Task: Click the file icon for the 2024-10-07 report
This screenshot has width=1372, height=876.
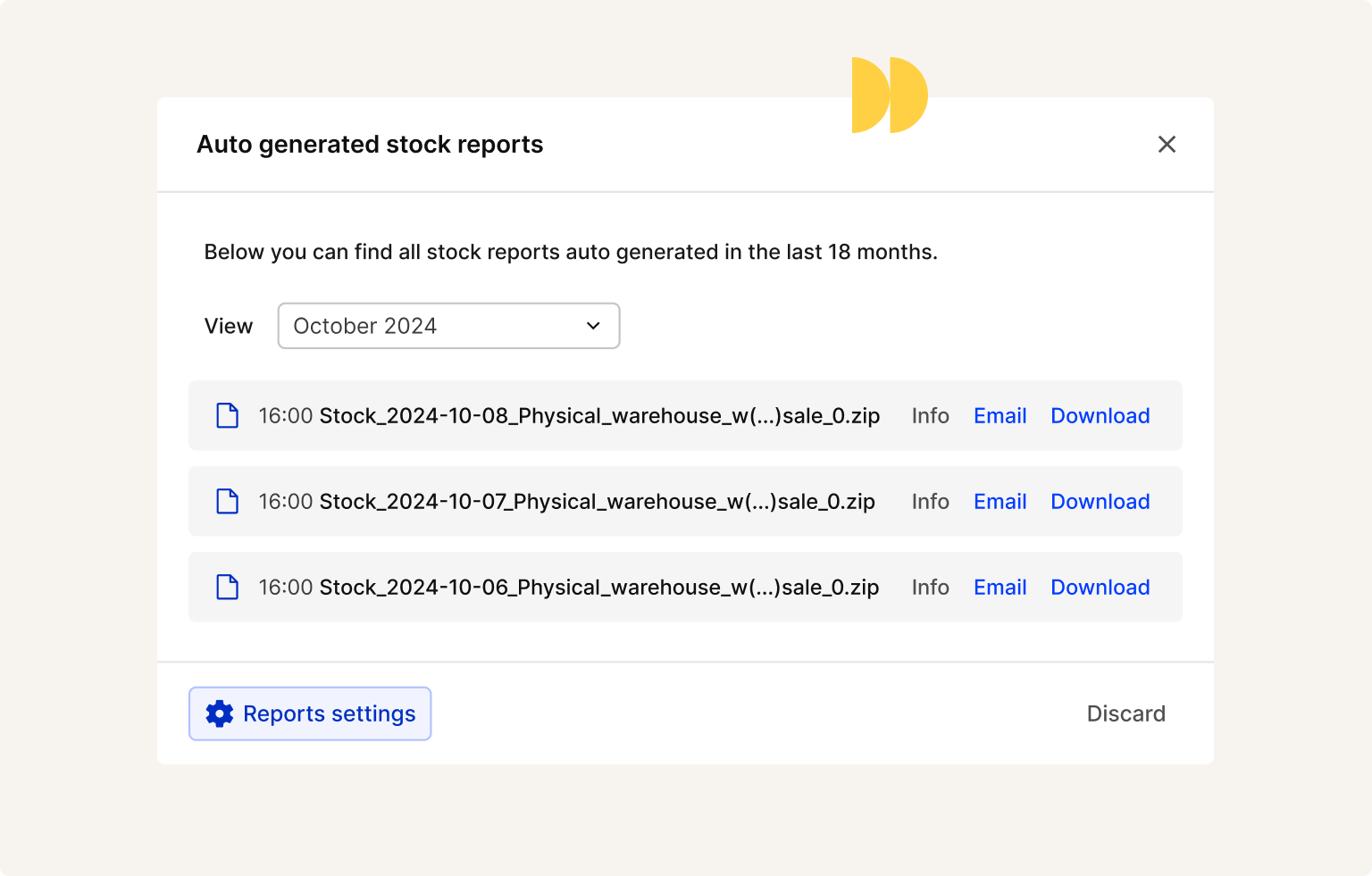Action: pyautogui.click(x=228, y=501)
